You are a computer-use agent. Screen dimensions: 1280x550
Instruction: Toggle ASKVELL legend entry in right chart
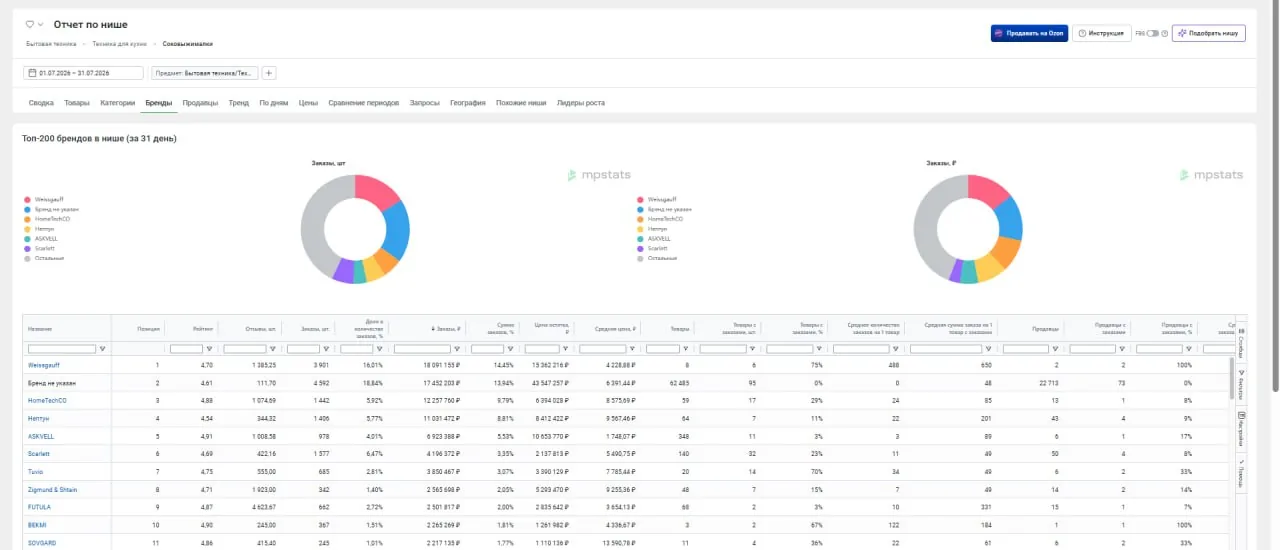click(x=654, y=238)
